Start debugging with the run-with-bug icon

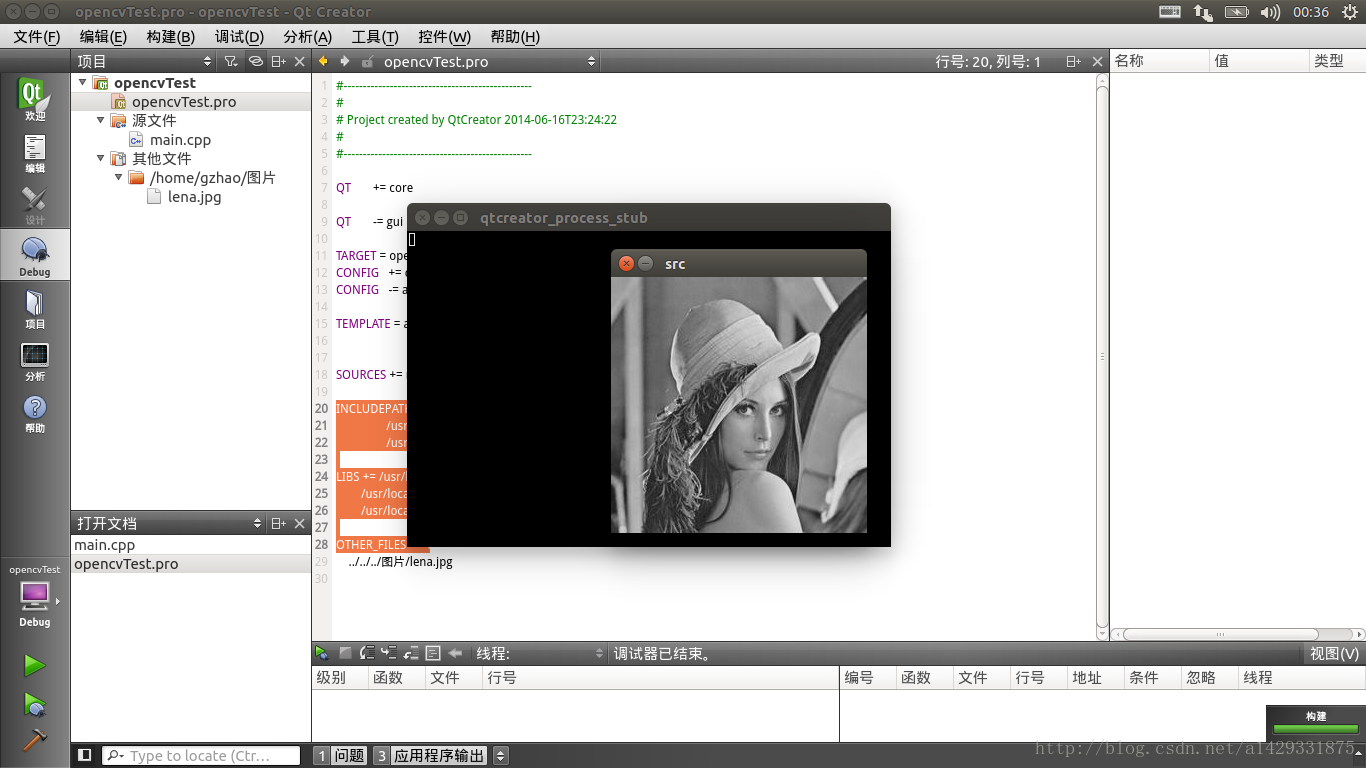pos(35,704)
